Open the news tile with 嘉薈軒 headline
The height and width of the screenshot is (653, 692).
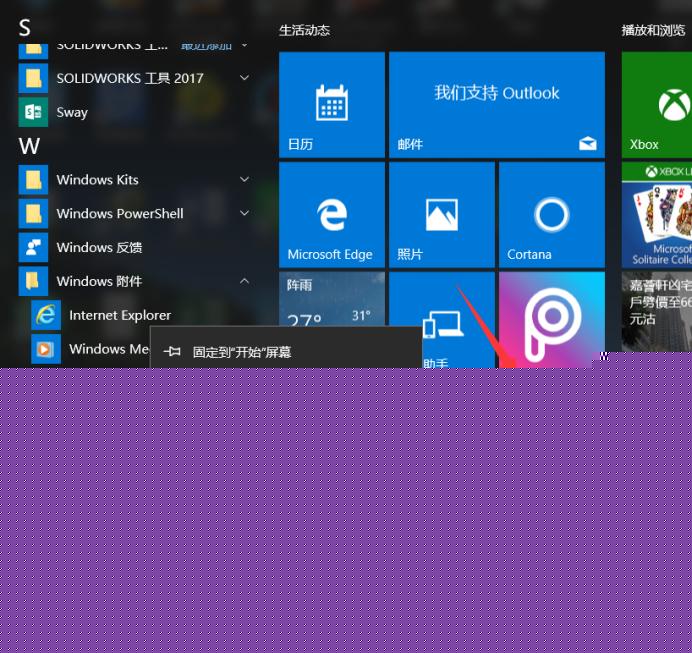click(657, 311)
